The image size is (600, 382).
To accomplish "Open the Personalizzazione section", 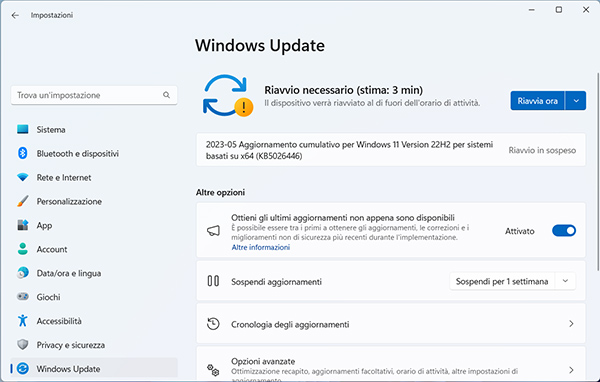I will click(x=94, y=201).
